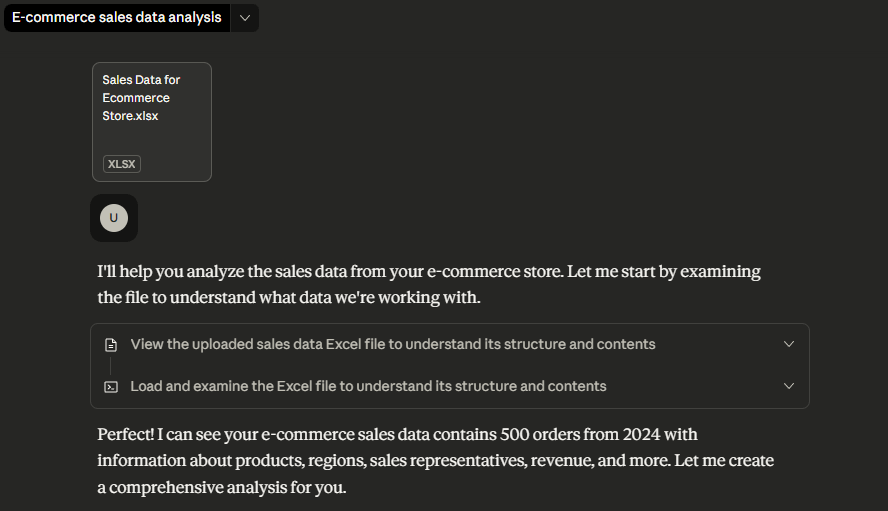
Task: Open the chat title dropdown chevron
Action: (x=245, y=18)
